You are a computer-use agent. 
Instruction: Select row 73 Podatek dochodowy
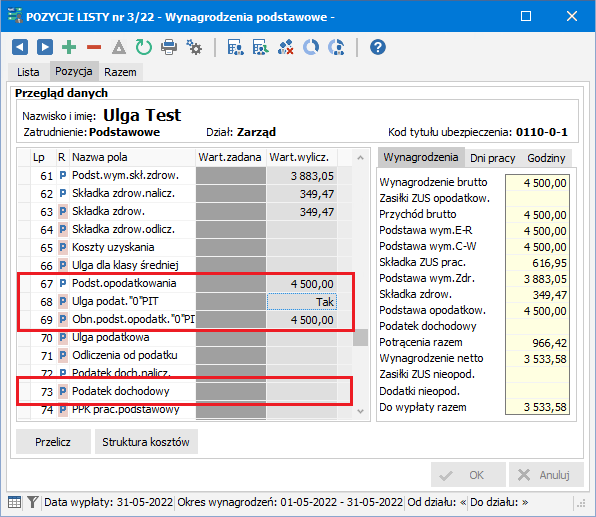[184, 391]
